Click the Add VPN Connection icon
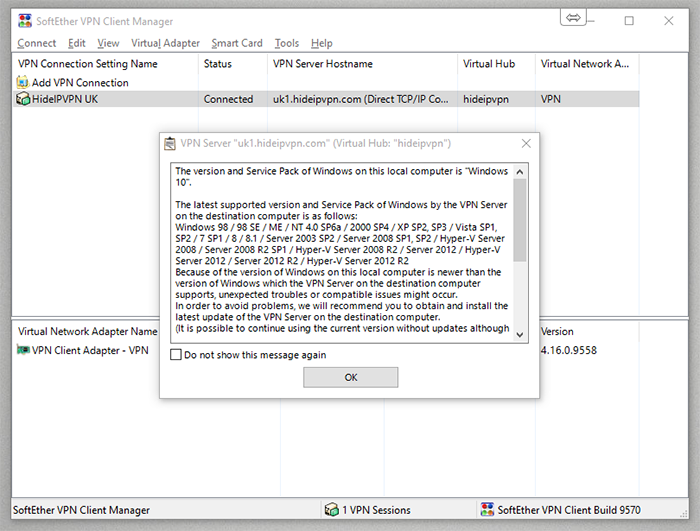 (22, 82)
